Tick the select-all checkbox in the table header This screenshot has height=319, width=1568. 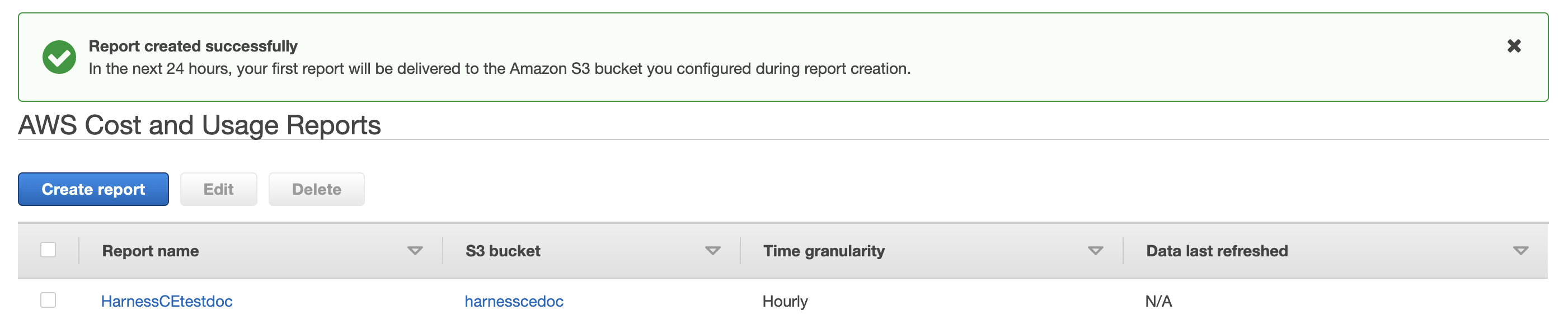point(48,250)
